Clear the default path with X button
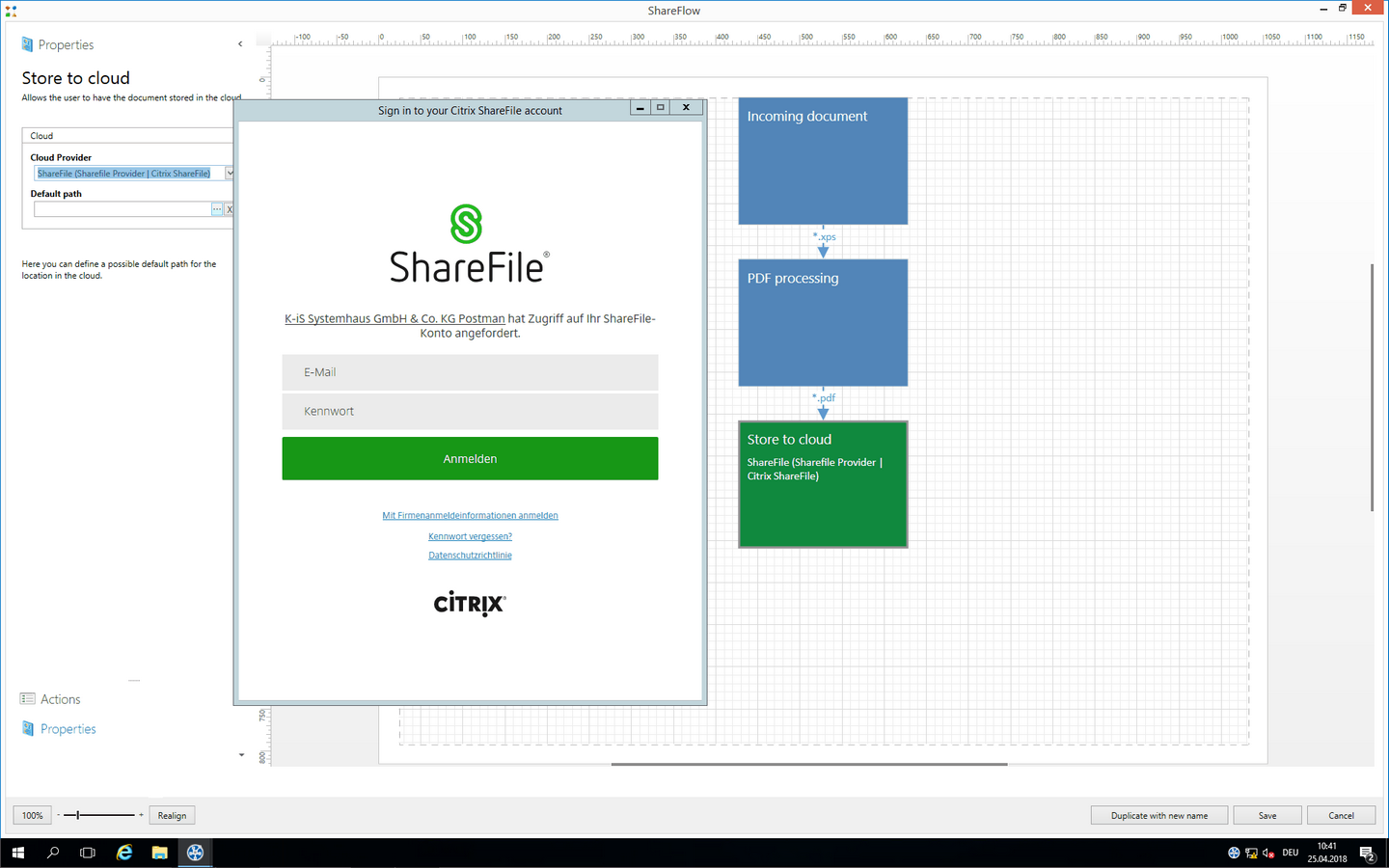 [230, 209]
